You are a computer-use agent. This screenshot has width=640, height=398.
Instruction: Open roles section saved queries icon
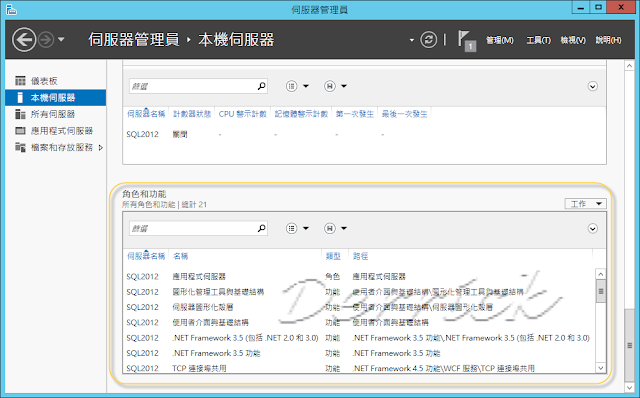pyautogui.click(x=330, y=228)
